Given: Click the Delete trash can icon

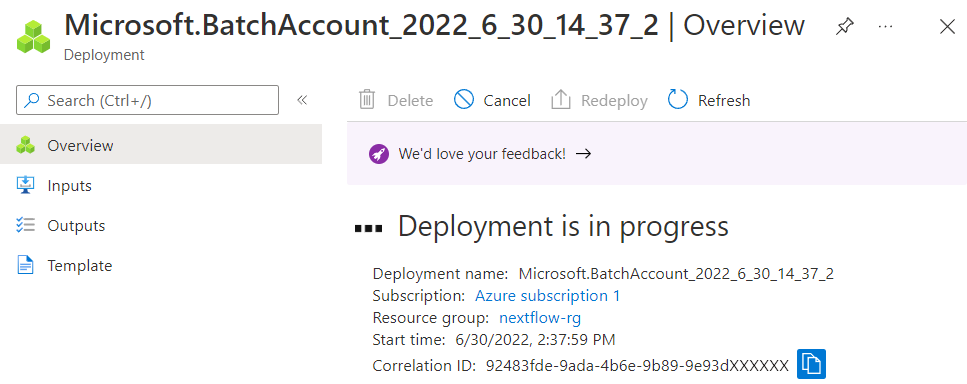Looking at the screenshot, I should pyautogui.click(x=368, y=100).
